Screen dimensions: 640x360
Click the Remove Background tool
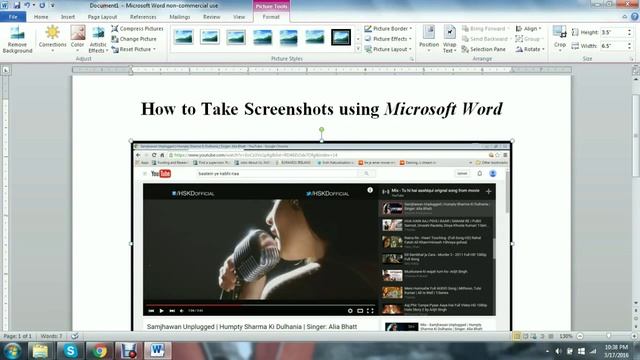[x=17, y=39]
